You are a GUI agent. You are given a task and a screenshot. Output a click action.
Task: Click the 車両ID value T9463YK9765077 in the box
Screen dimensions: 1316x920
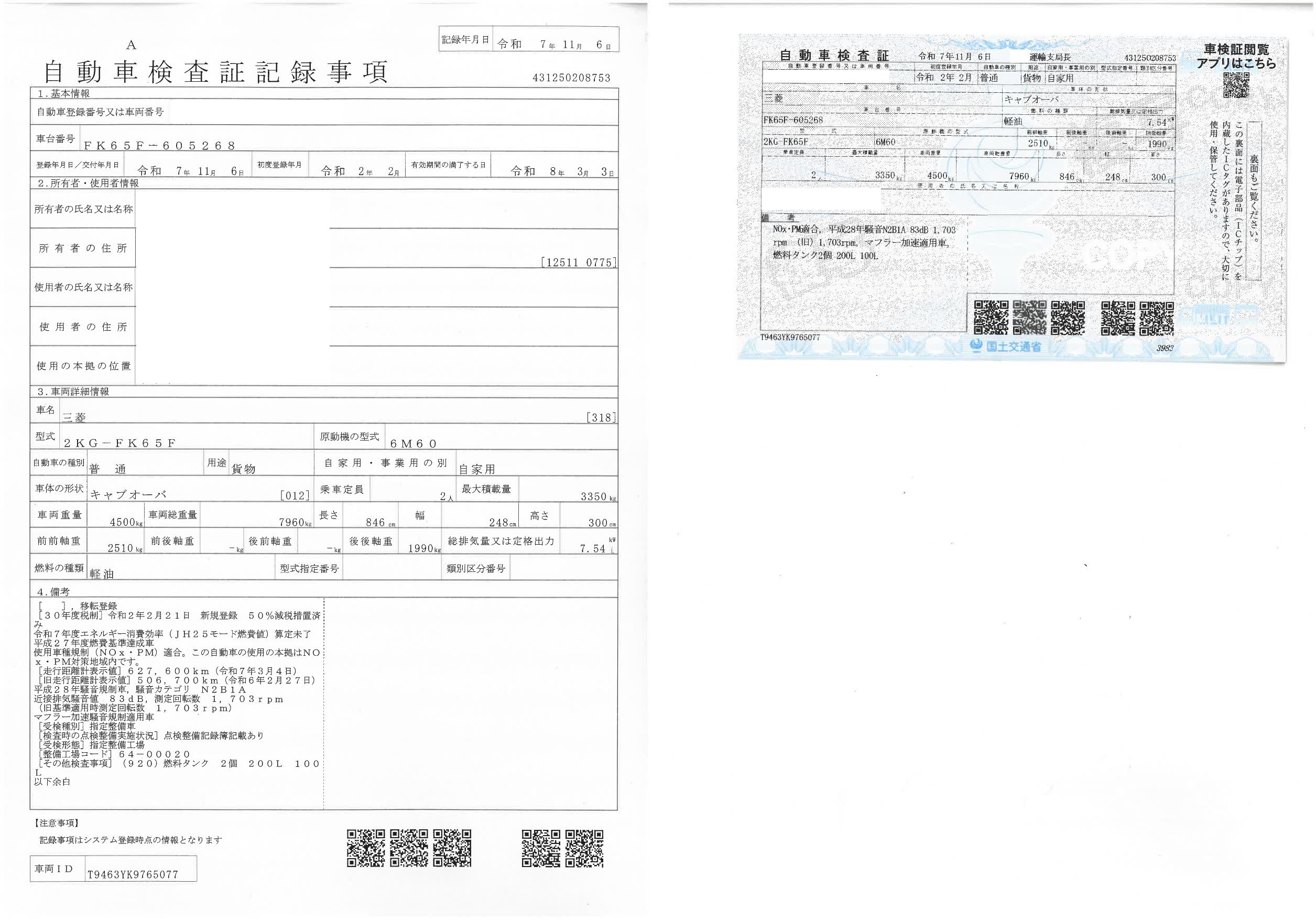click(133, 875)
